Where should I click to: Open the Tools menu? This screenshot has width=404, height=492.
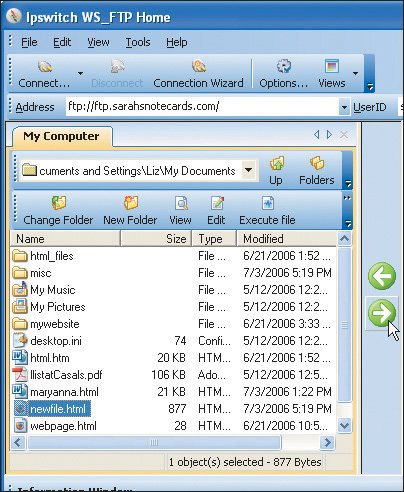[138, 42]
